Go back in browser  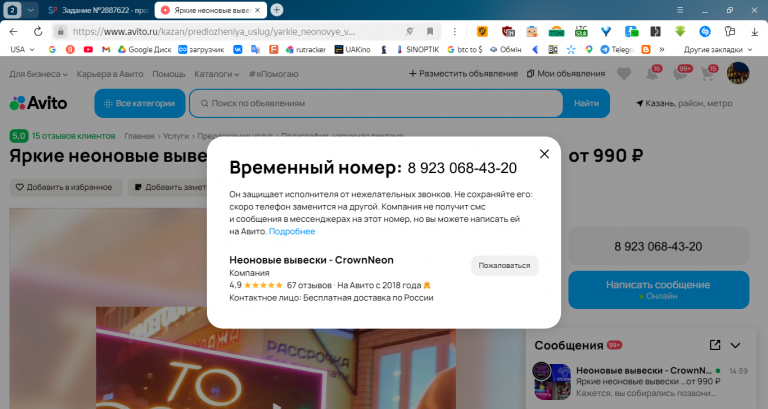point(13,31)
